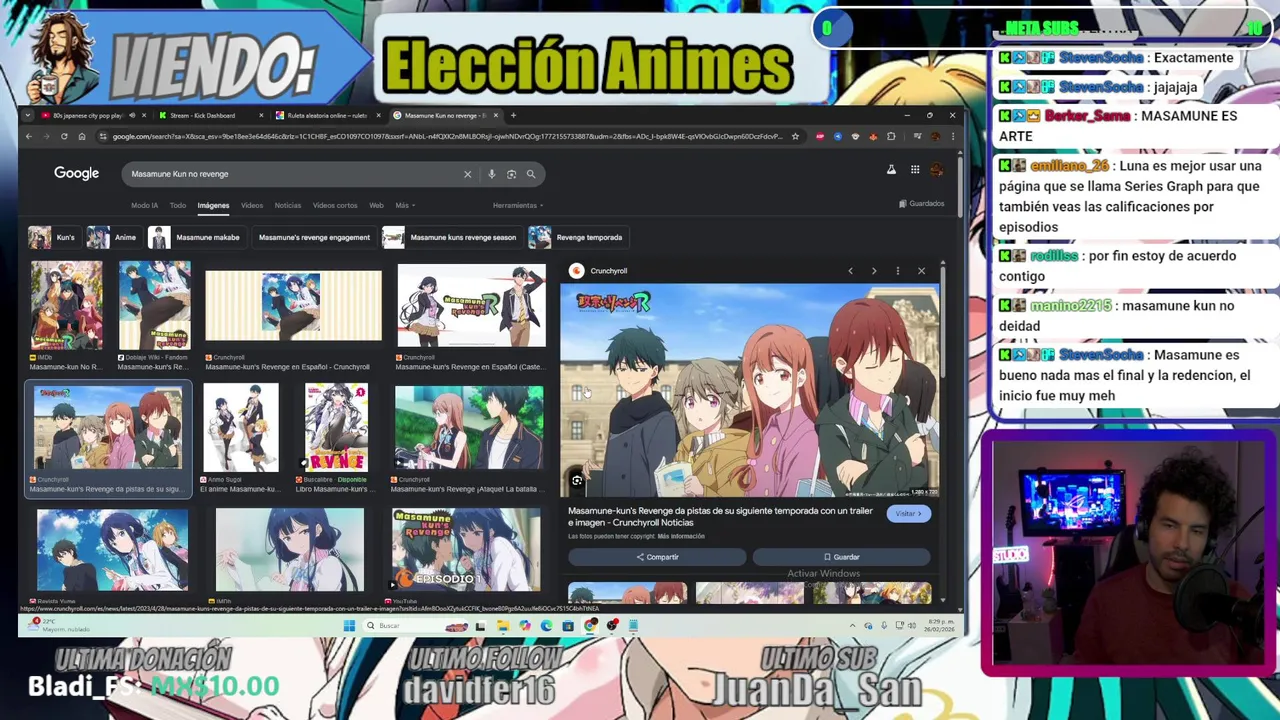This screenshot has width=1280, height=720.
Task: Select the Kun's filter chip
Action: tap(53, 238)
